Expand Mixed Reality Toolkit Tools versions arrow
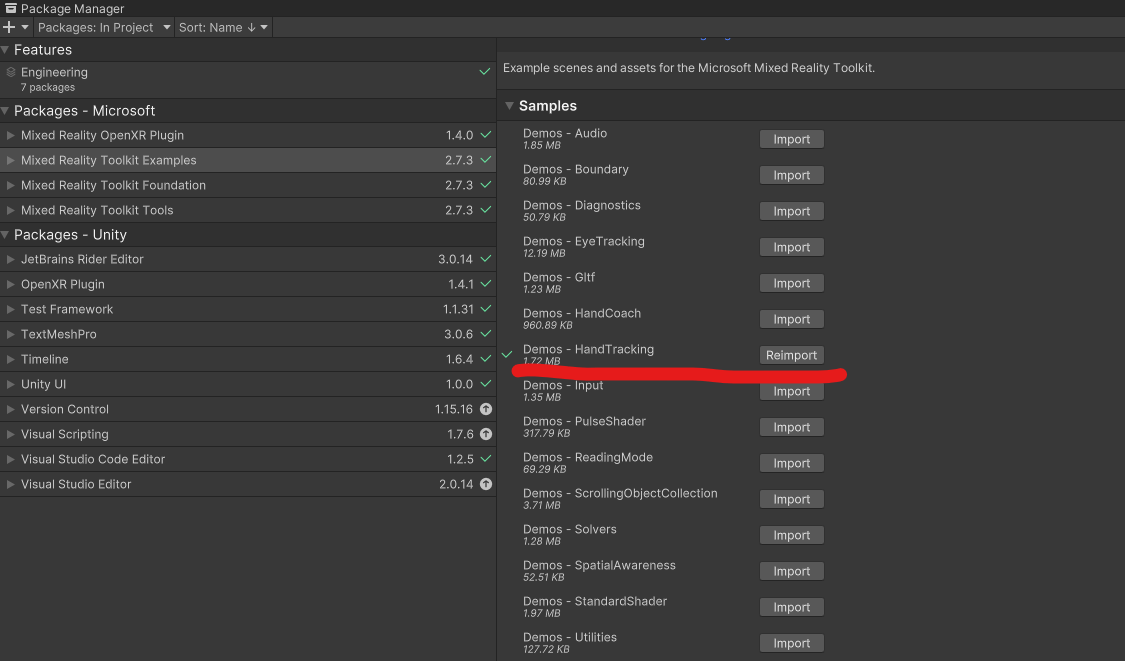The width and height of the screenshot is (1125, 661). coord(10,210)
